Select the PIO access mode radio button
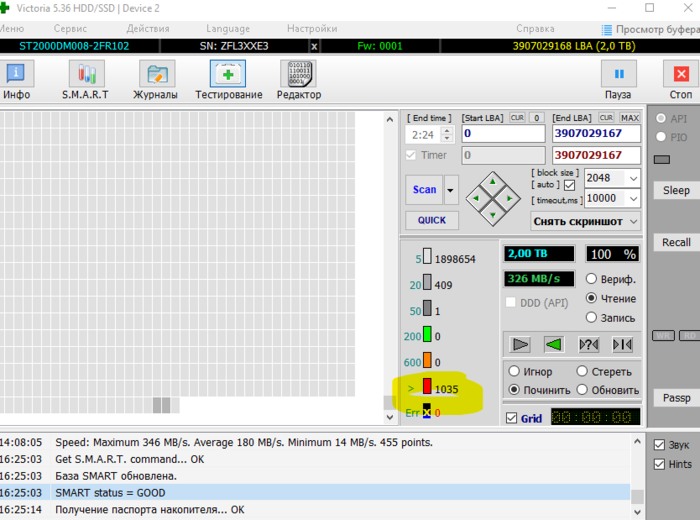Screen dimensions: 700x520 click(x=661, y=137)
